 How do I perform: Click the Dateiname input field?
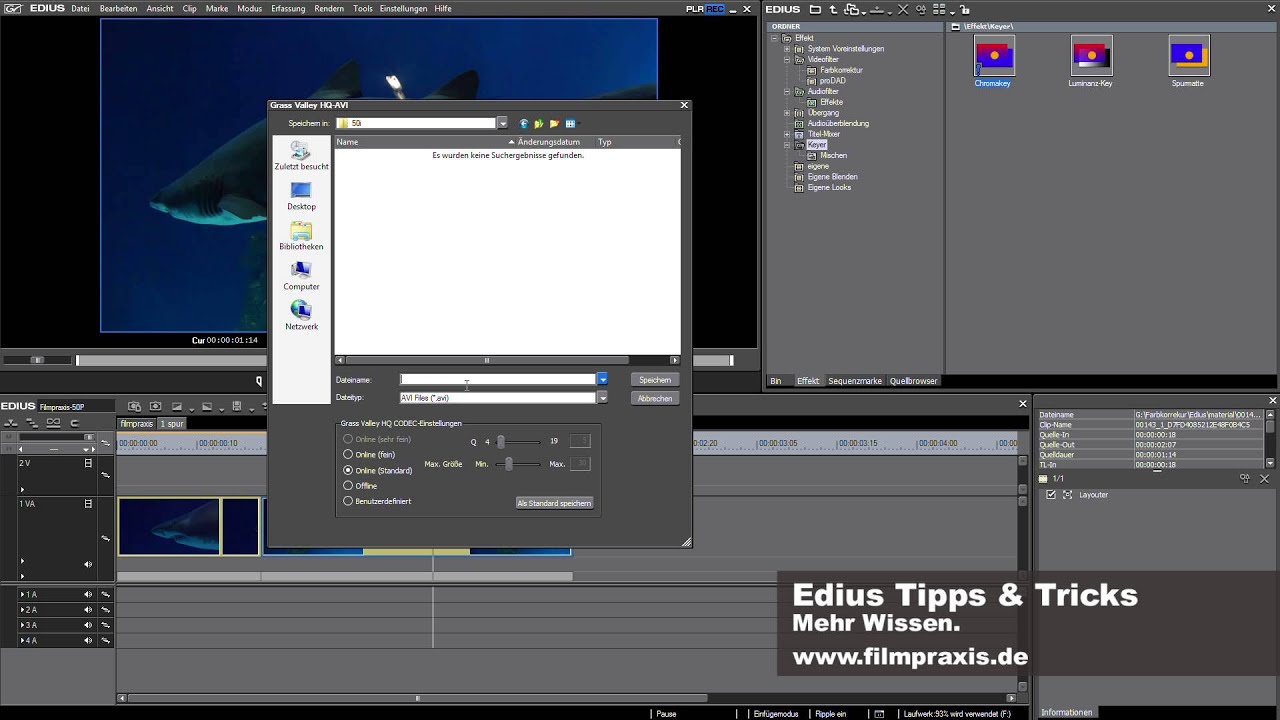pos(498,380)
